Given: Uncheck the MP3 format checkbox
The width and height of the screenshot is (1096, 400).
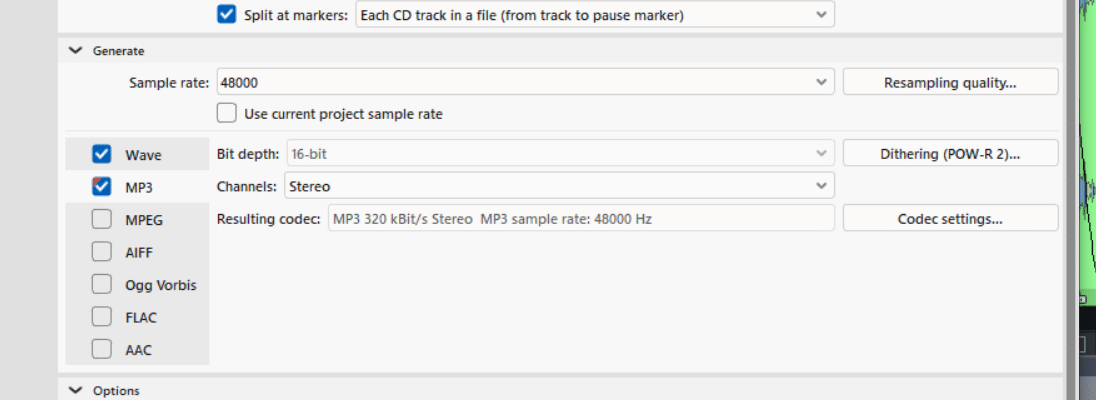Looking at the screenshot, I should (x=101, y=186).
